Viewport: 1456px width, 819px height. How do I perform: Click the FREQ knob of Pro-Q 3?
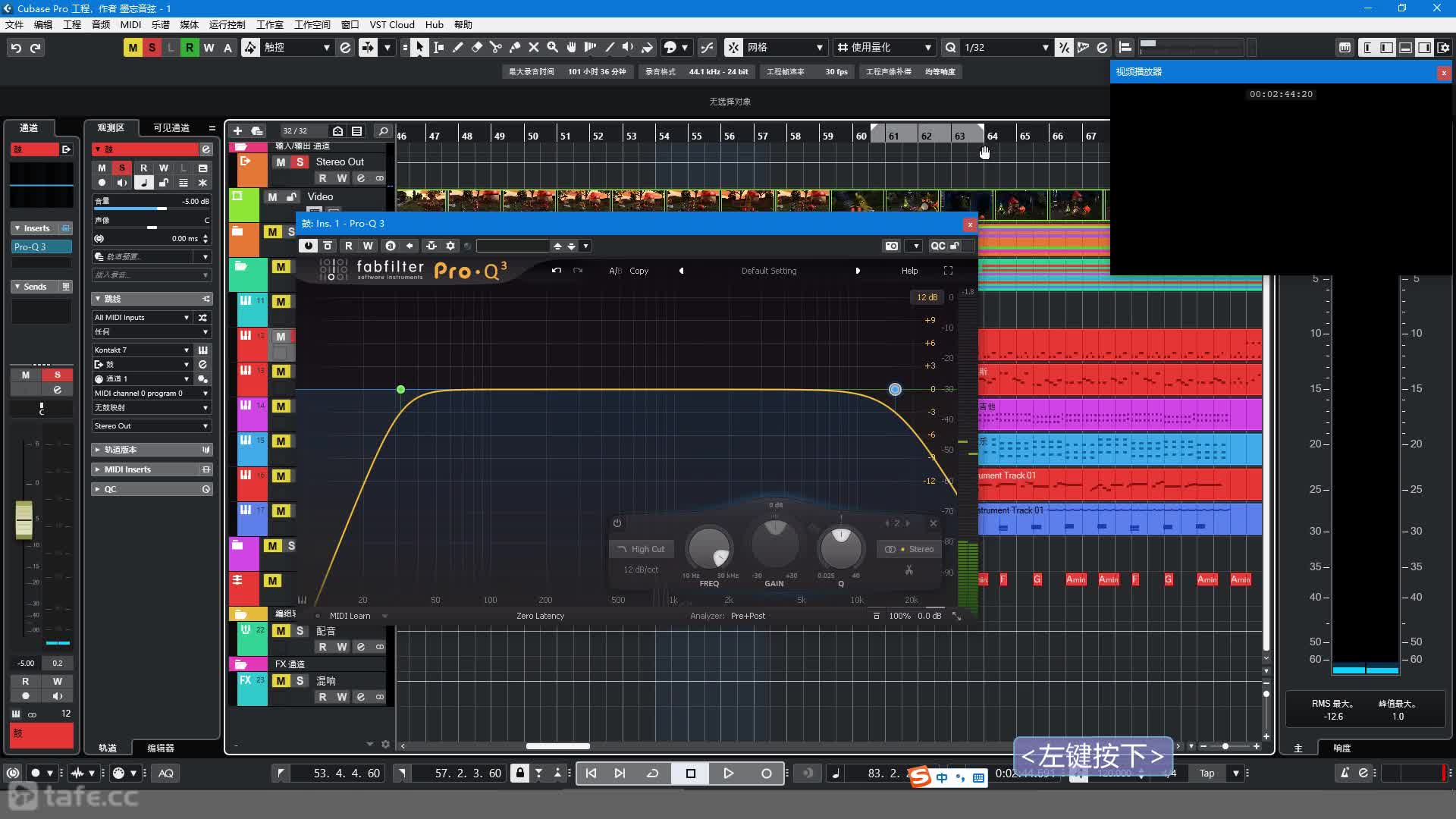(x=709, y=548)
